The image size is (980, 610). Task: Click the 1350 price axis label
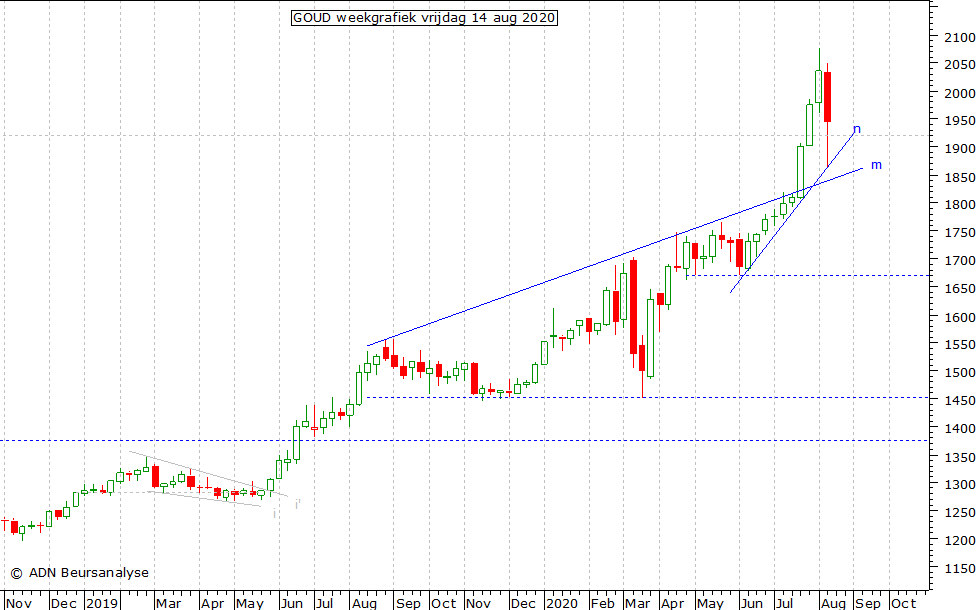(x=959, y=457)
